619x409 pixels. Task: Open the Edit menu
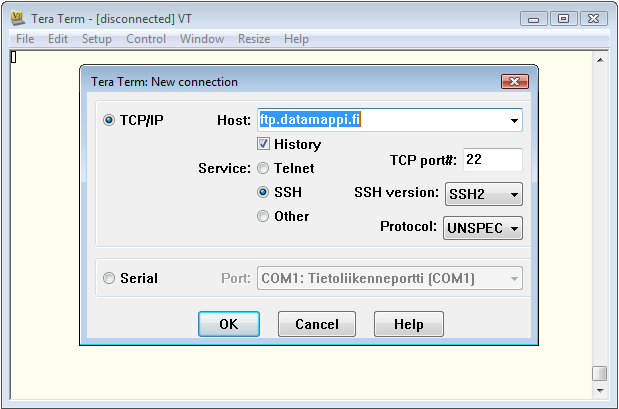(58, 39)
